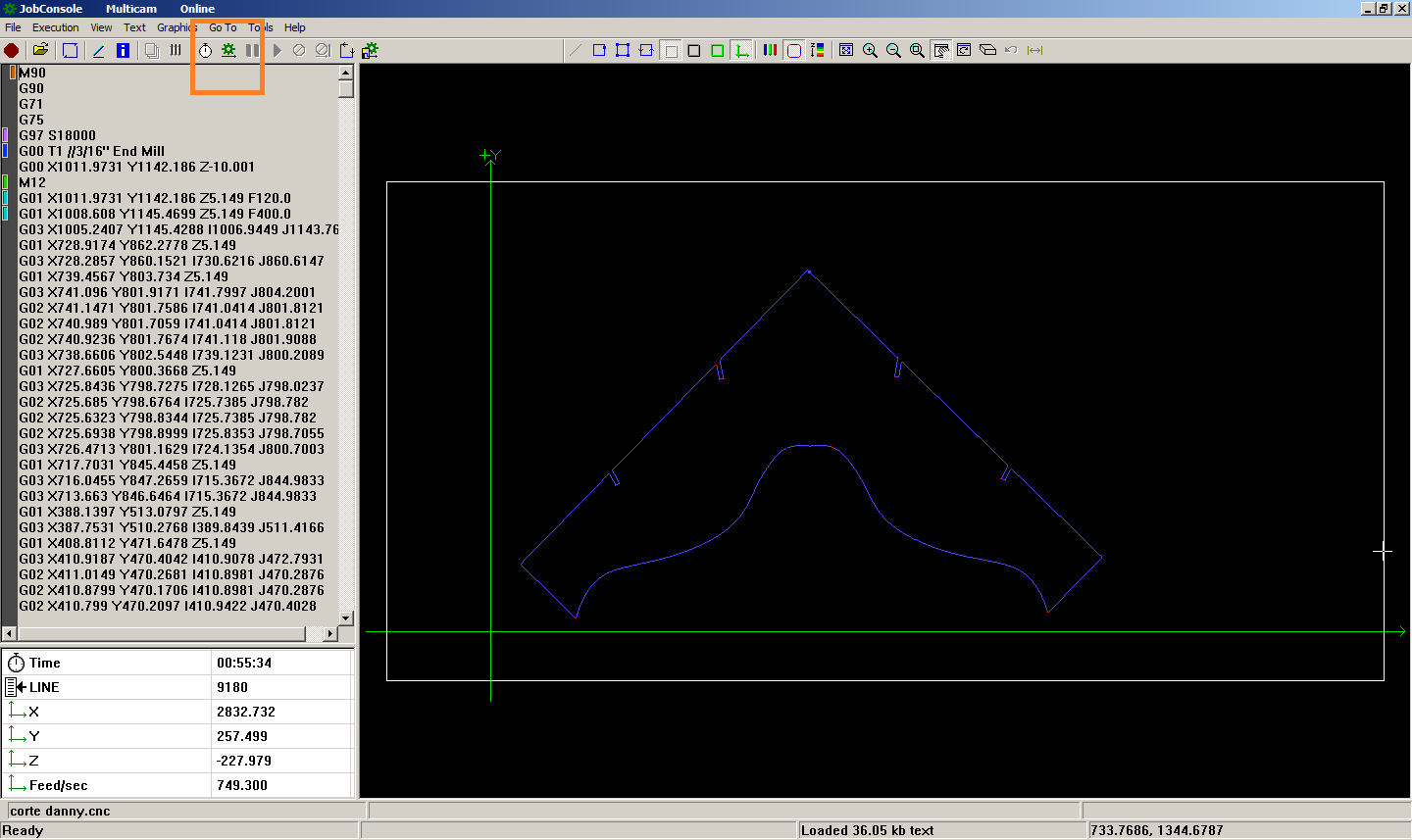
Task: Click the blue square with corner dot icon
Action: click(599, 50)
